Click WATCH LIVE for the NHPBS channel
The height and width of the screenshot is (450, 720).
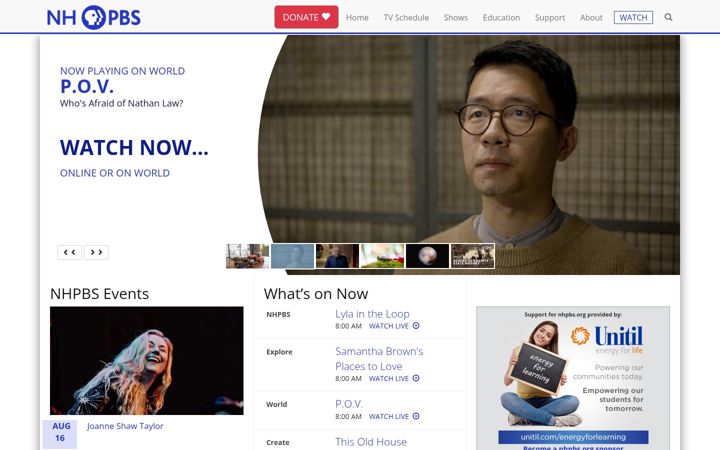(388, 326)
